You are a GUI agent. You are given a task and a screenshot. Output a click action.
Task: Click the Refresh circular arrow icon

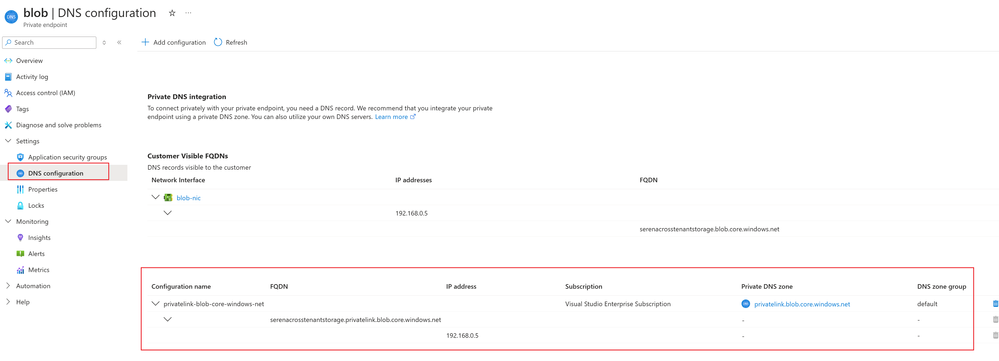click(x=218, y=42)
